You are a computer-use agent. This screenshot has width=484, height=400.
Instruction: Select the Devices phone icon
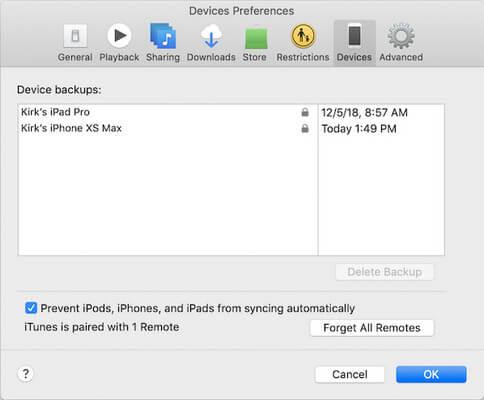[x=355, y=35]
